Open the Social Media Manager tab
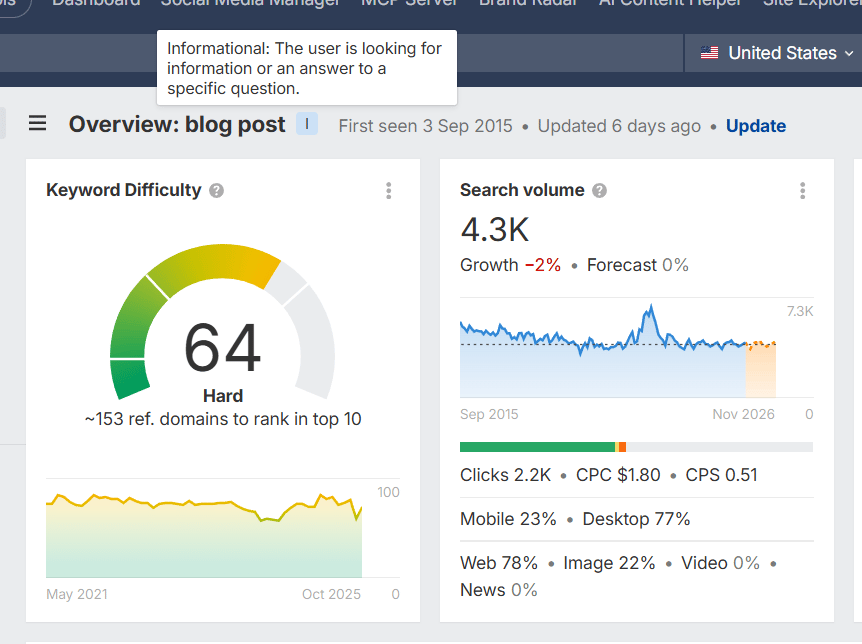Image resolution: width=862 pixels, height=644 pixels. tap(250, 3)
